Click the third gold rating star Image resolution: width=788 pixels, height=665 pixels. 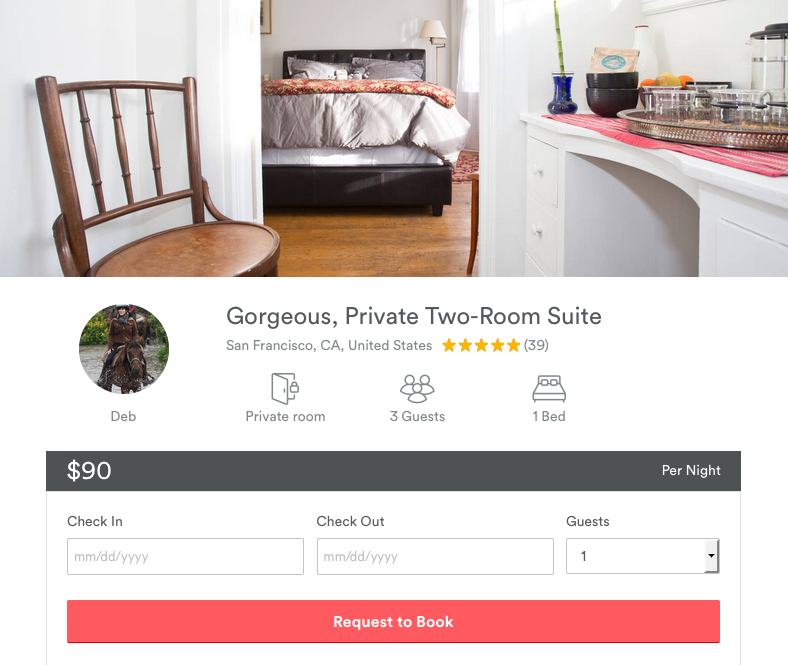pyautogui.click(x=481, y=345)
